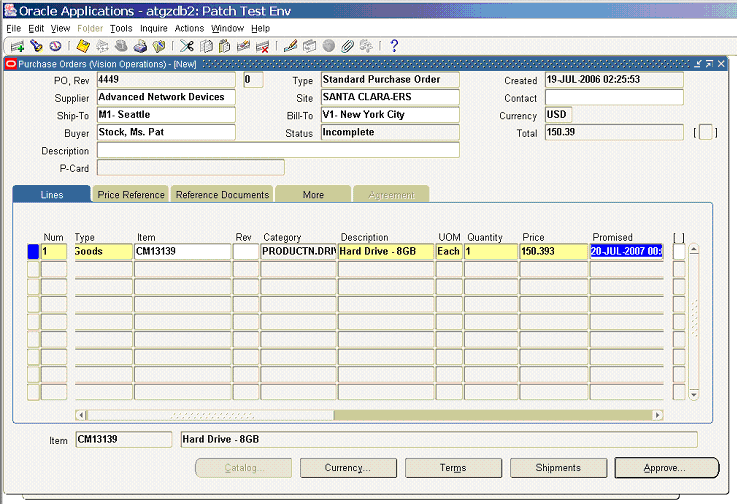
Task: Open Shipments for the order line
Action: pos(558,468)
